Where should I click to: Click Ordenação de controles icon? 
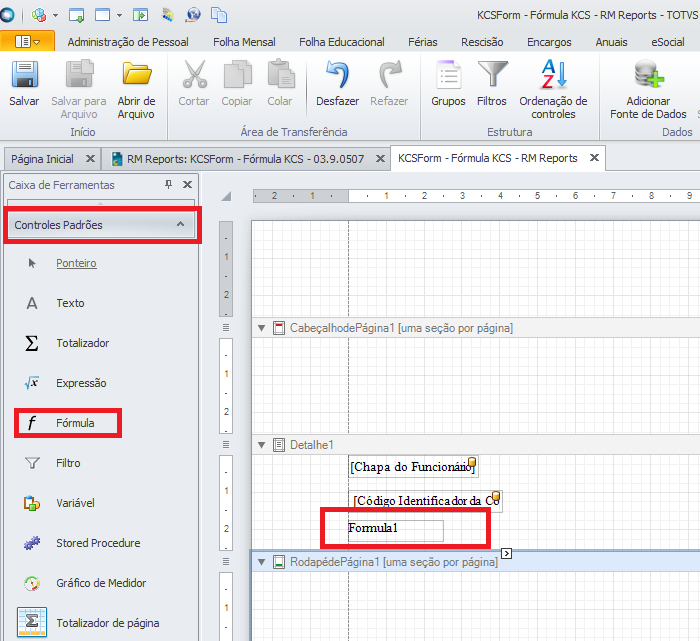coord(554,74)
